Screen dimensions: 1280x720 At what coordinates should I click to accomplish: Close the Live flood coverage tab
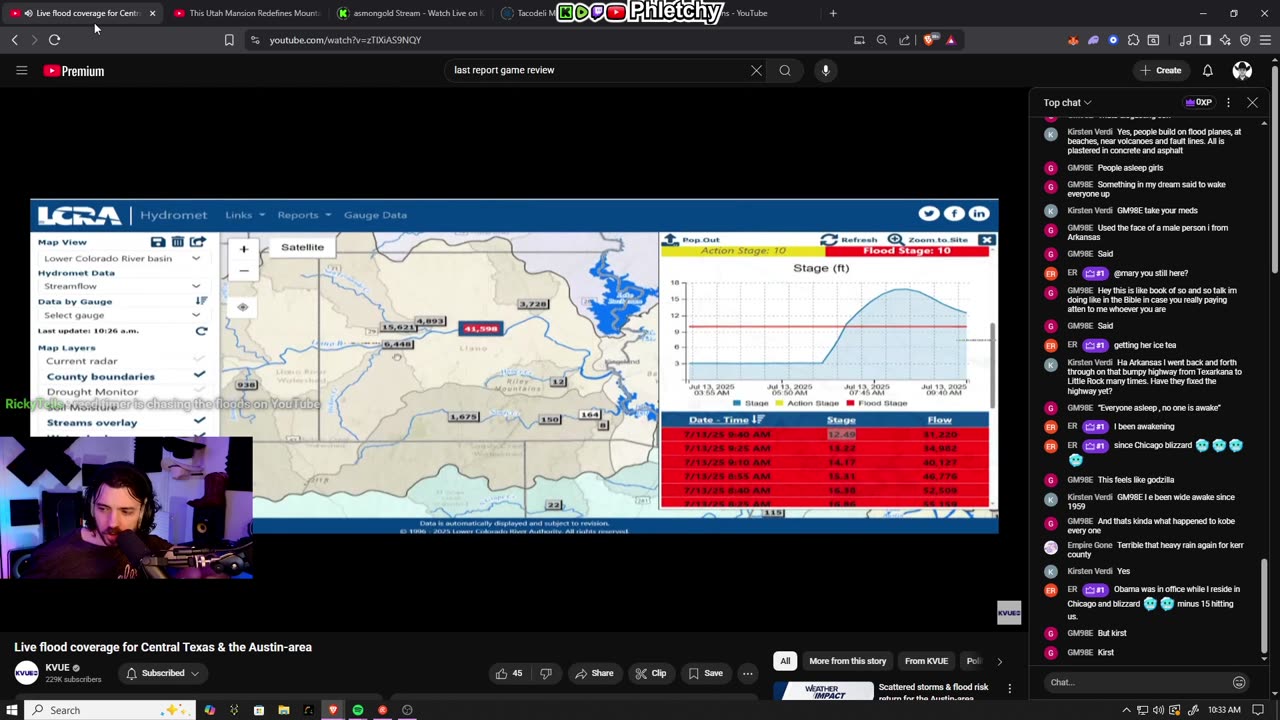point(152,13)
